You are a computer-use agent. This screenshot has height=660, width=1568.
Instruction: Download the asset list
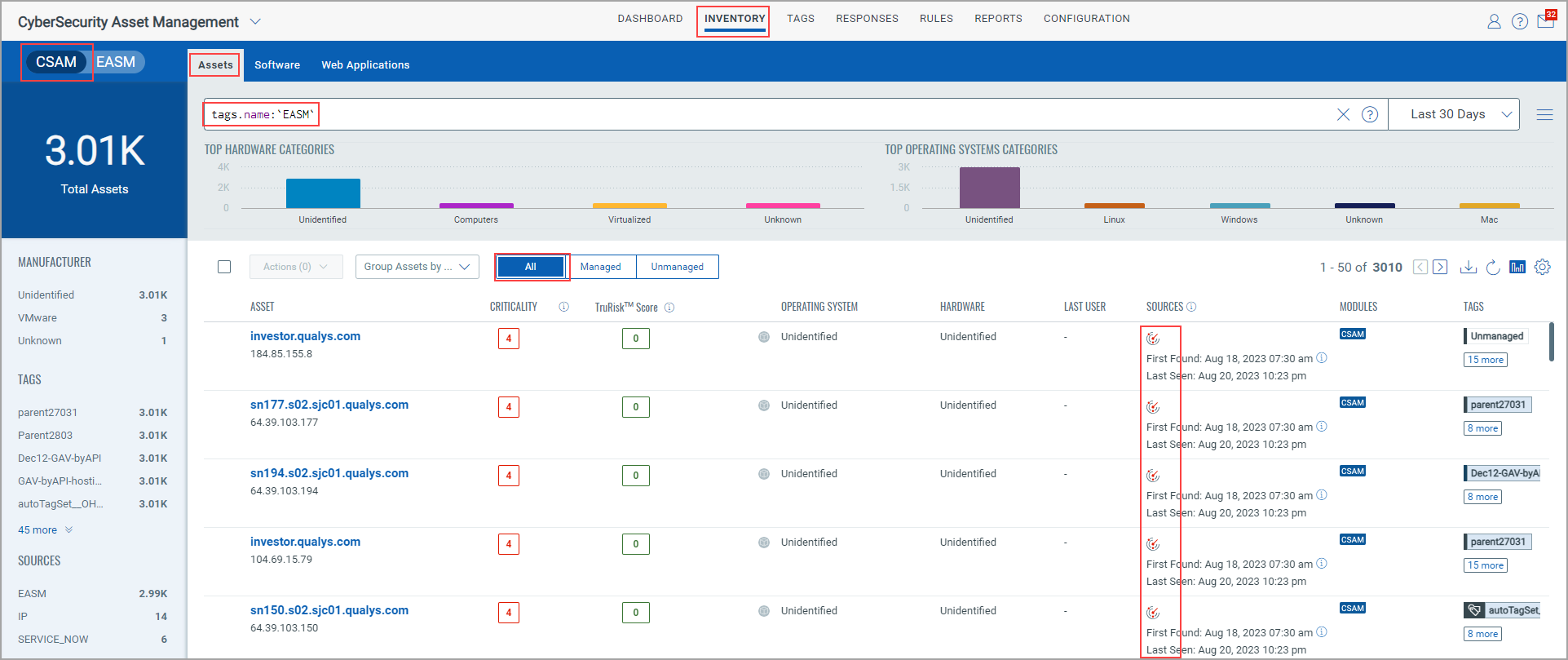pyautogui.click(x=1468, y=267)
